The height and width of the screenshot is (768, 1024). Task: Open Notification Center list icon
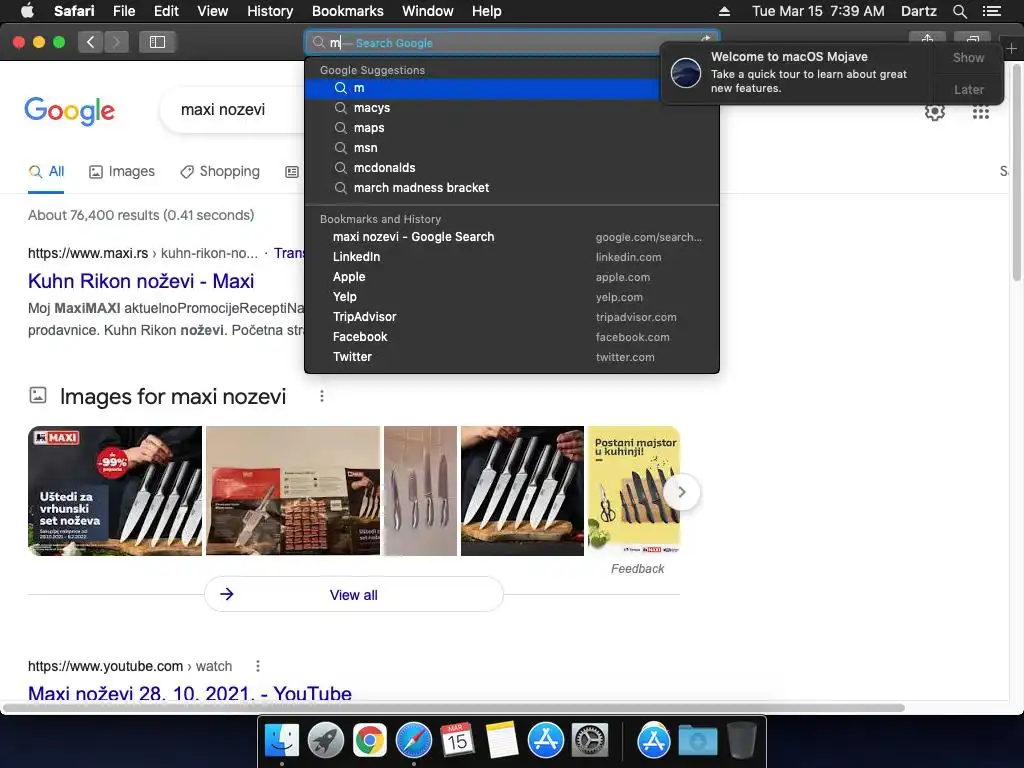point(991,11)
